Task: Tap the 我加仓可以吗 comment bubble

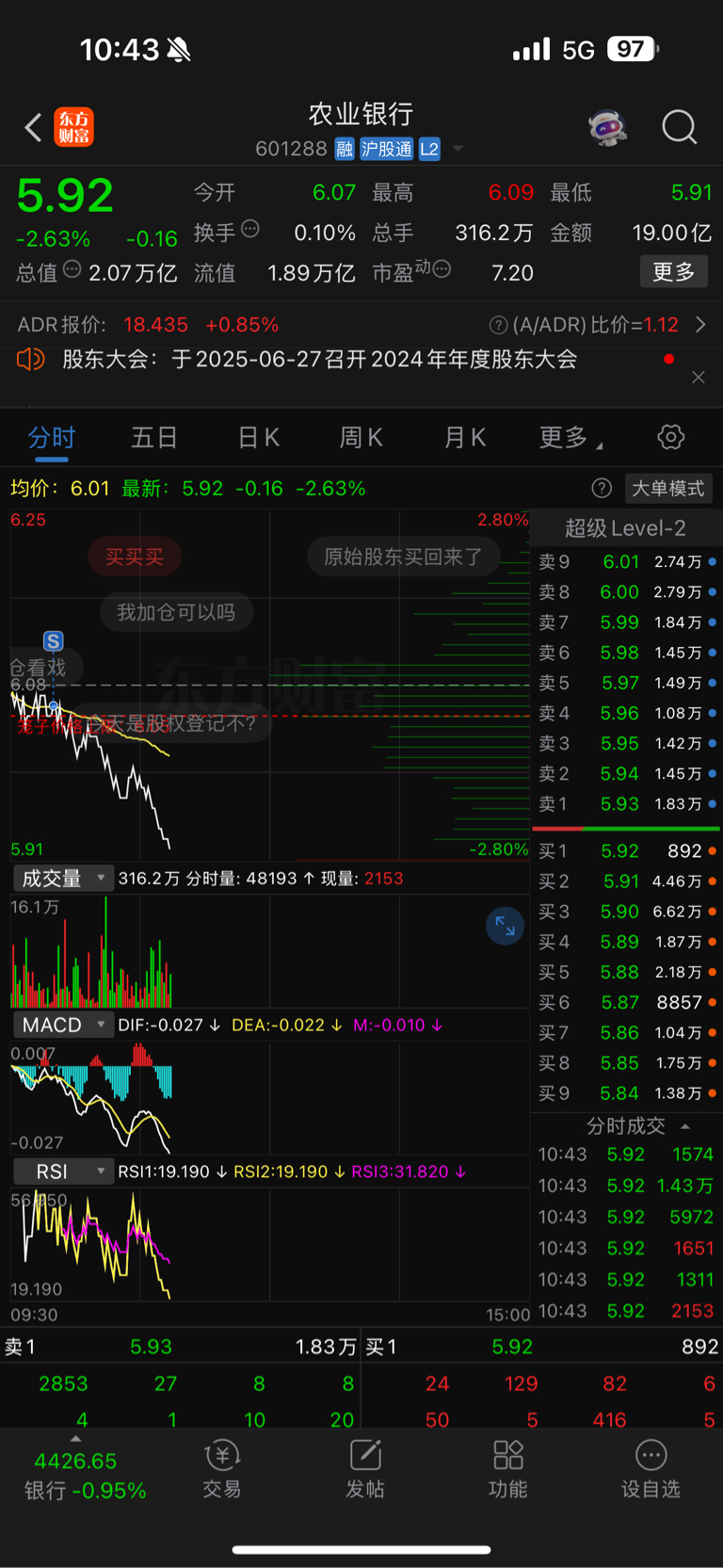Action: click(x=176, y=612)
